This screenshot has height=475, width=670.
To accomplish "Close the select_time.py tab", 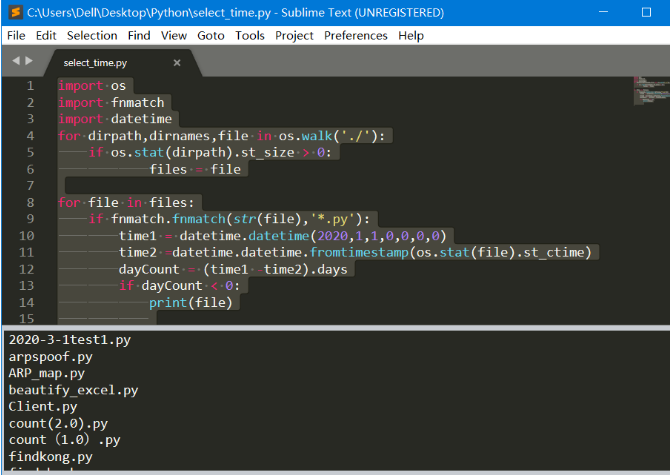I will (x=177, y=63).
